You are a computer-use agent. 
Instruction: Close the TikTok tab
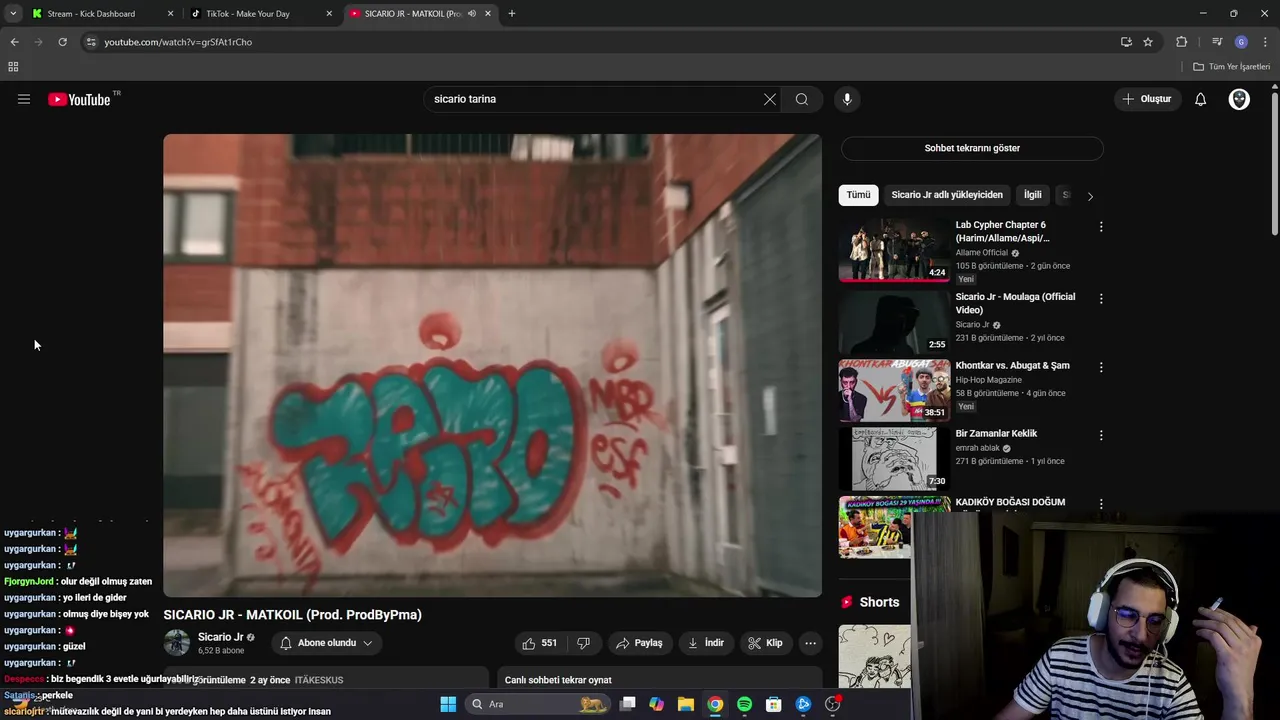point(329,14)
